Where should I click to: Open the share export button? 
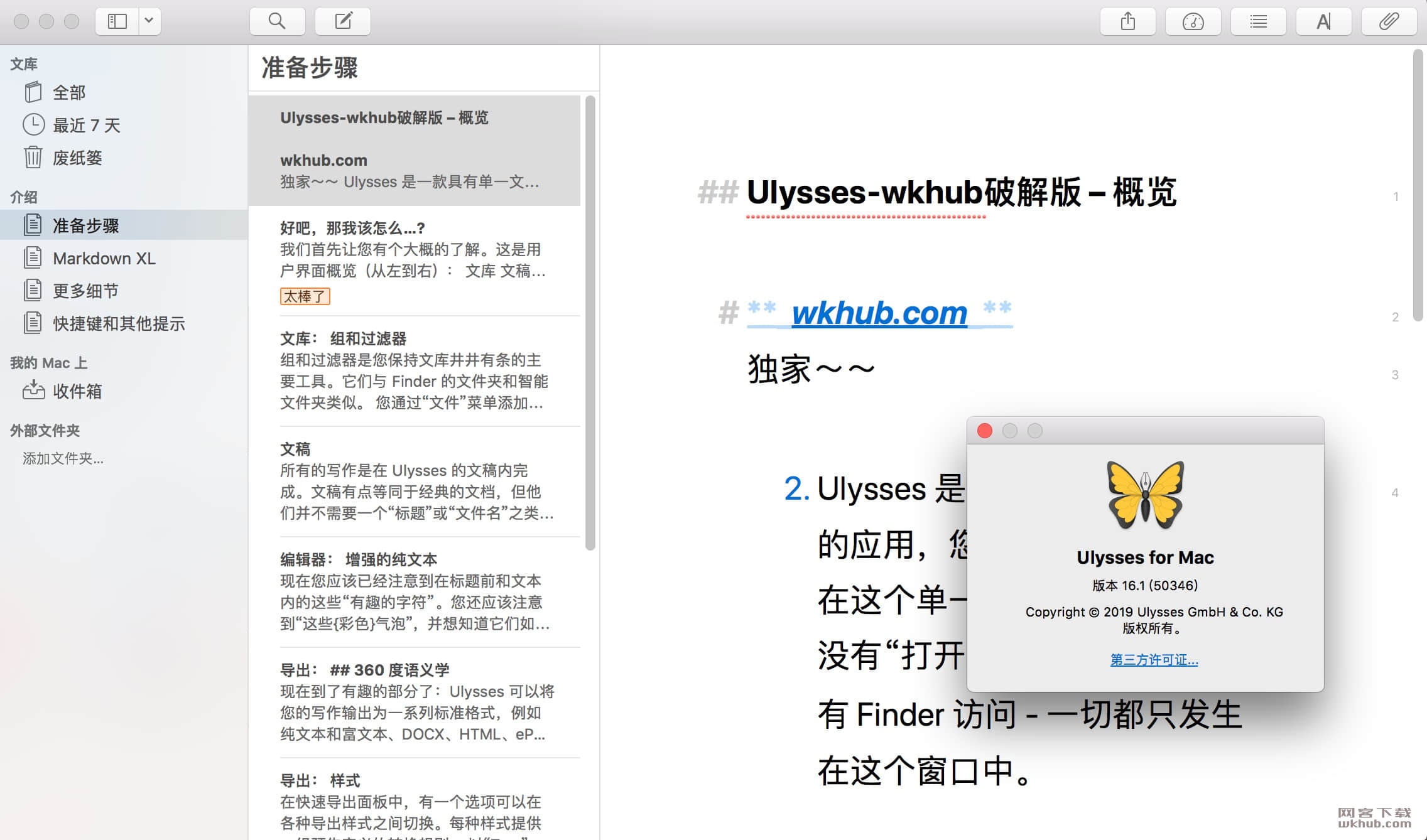1128,21
